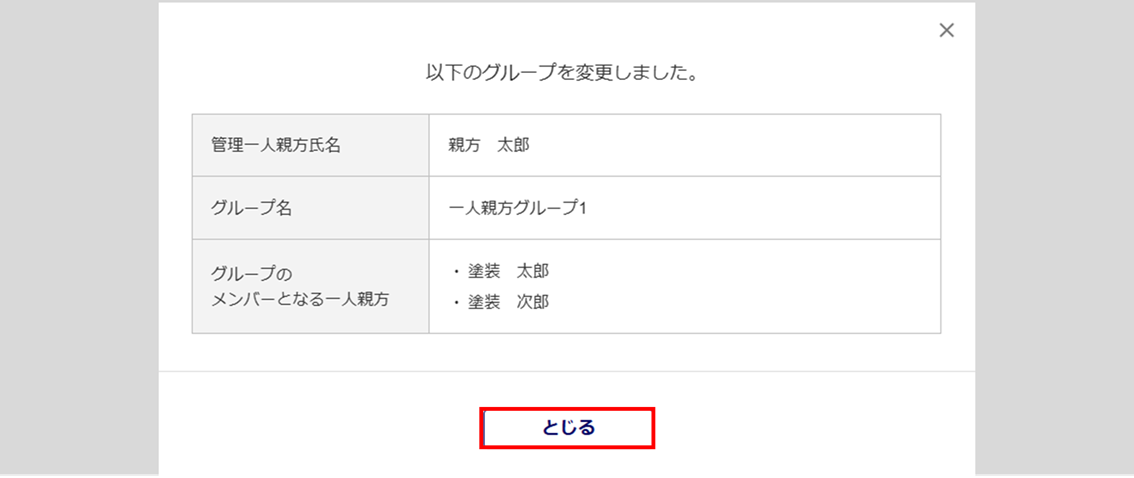Click the divider line above the とじる button
Viewport: 1134px width, 478px height.
tap(566, 371)
